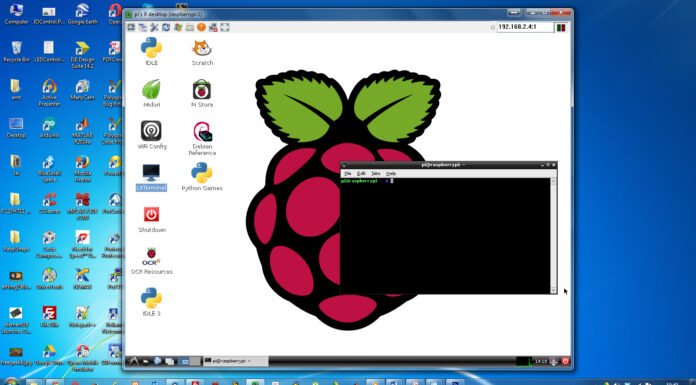
Task: Click the orange round icon in the VNC toolbar
Action: 201,28
